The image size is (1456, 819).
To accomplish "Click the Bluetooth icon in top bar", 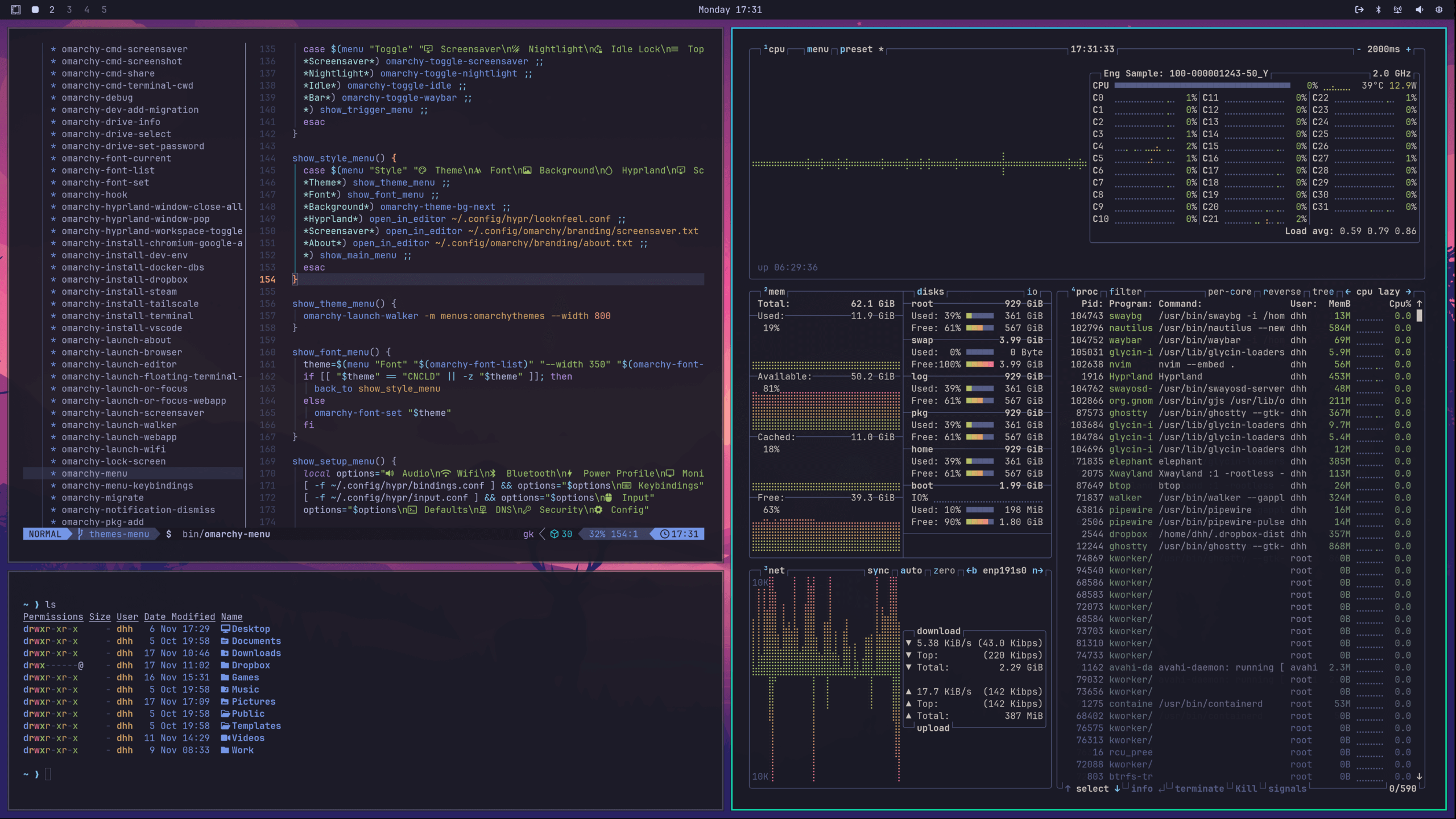I will 1378,10.
